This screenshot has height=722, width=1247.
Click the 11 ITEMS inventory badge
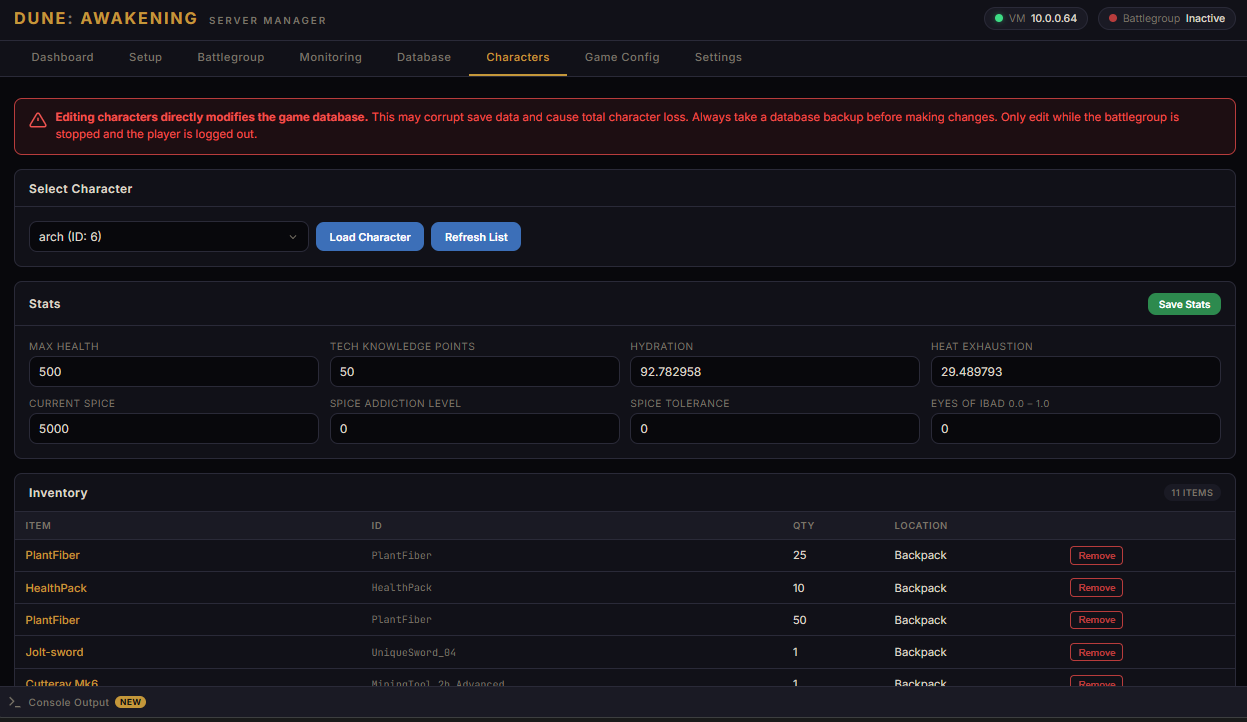click(x=1192, y=493)
